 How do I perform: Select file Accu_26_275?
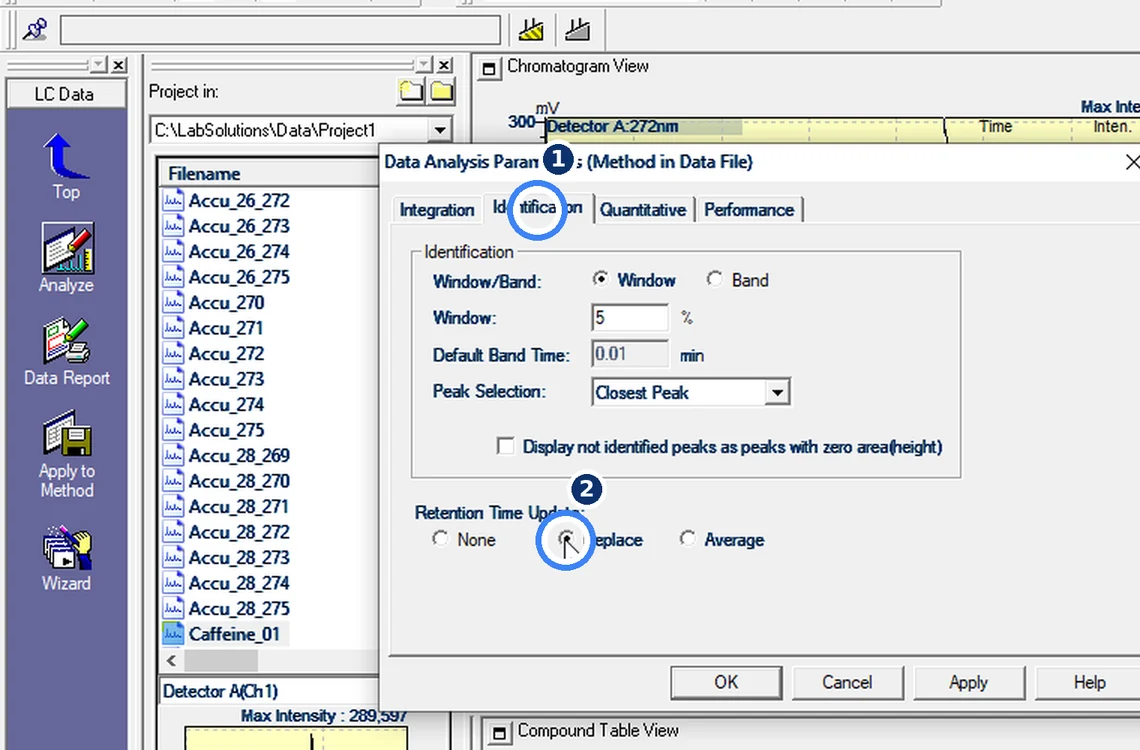(239, 277)
